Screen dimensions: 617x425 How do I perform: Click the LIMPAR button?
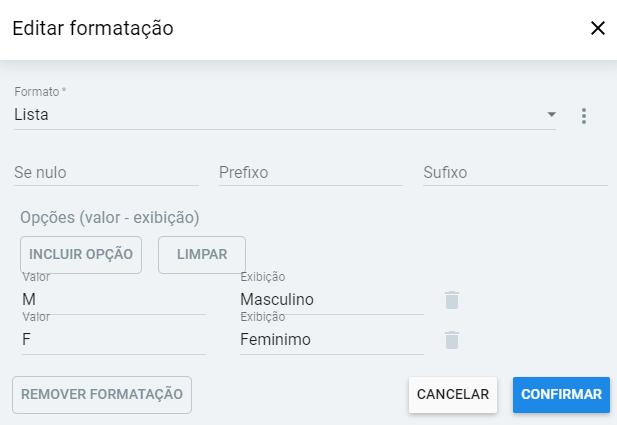[x=202, y=254]
